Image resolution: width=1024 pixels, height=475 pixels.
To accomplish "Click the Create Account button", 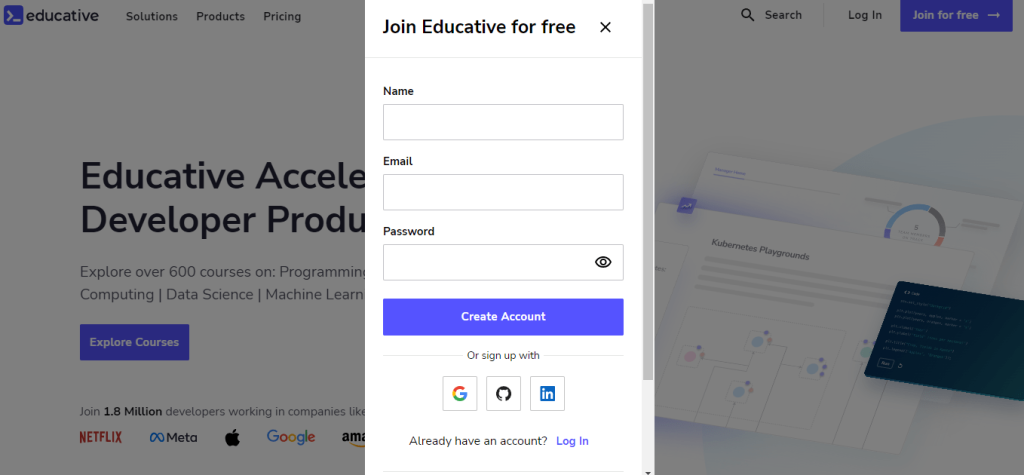I will 504,317.
